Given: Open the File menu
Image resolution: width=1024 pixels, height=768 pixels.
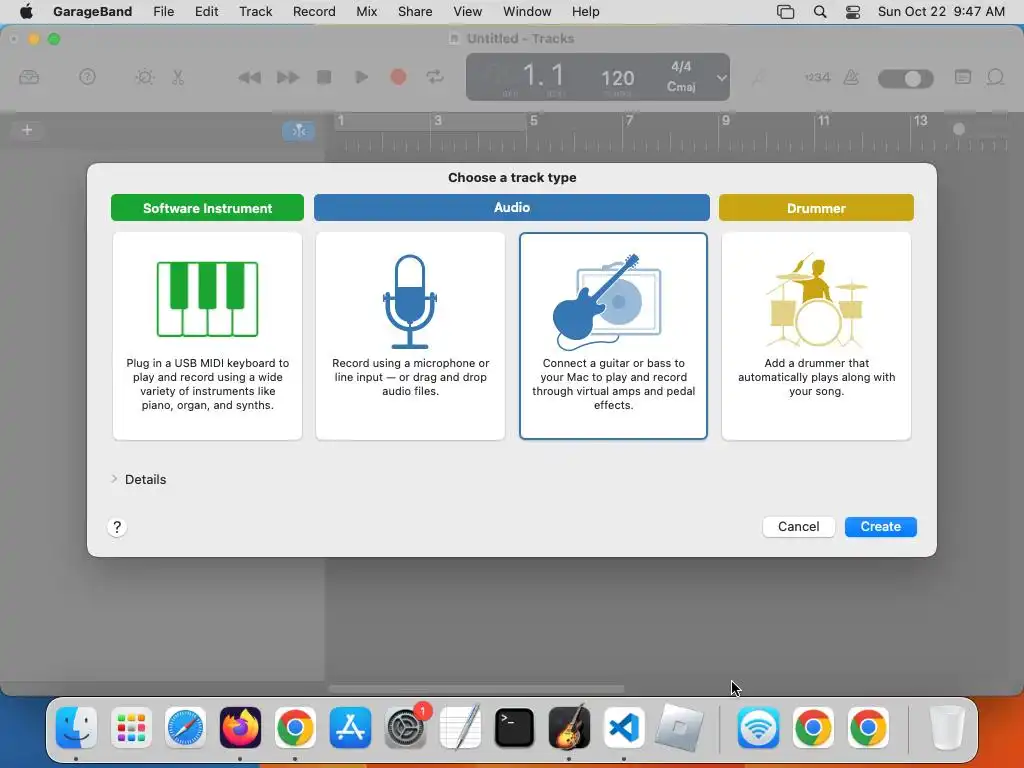Looking at the screenshot, I should (163, 11).
